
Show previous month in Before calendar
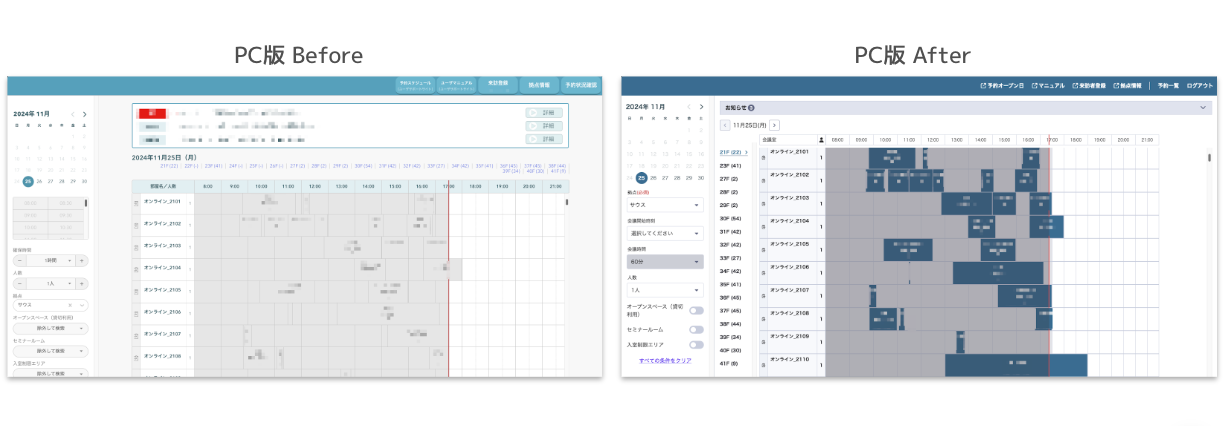pos(73,114)
